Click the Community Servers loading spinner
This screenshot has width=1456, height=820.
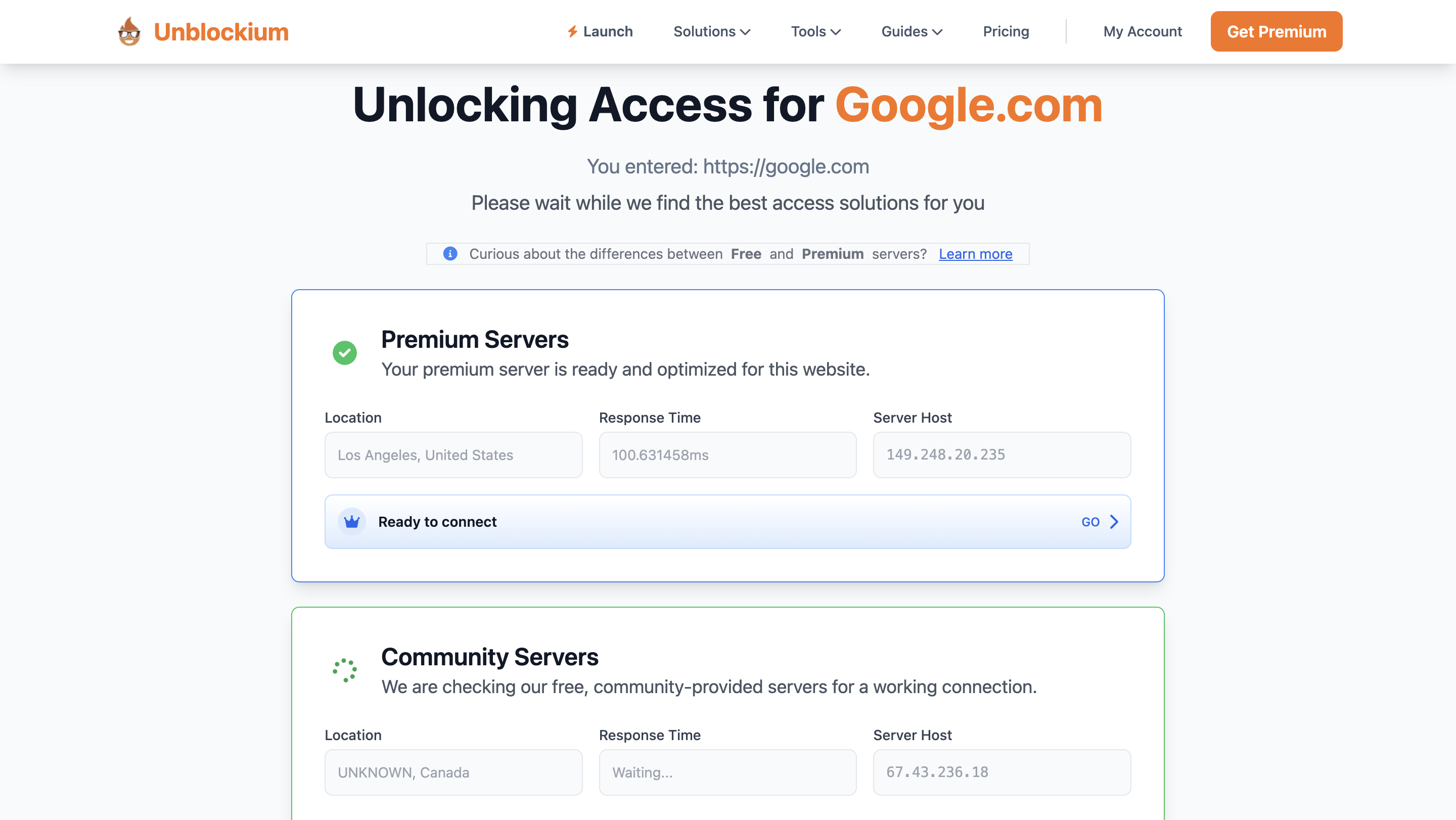click(x=344, y=670)
